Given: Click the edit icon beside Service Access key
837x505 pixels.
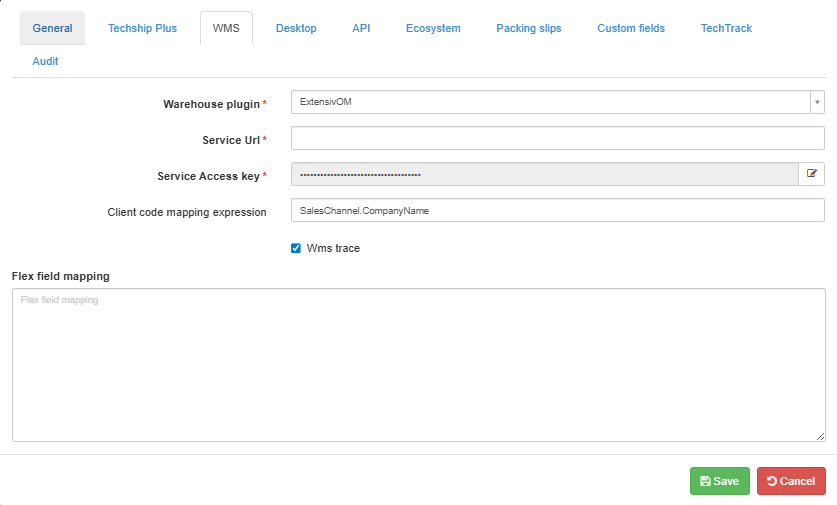Looking at the screenshot, I should click(x=811, y=174).
